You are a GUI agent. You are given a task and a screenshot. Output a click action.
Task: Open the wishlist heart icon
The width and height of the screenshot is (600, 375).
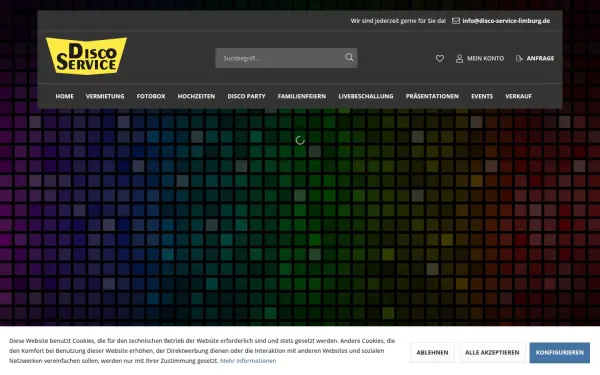tap(440, 59)
